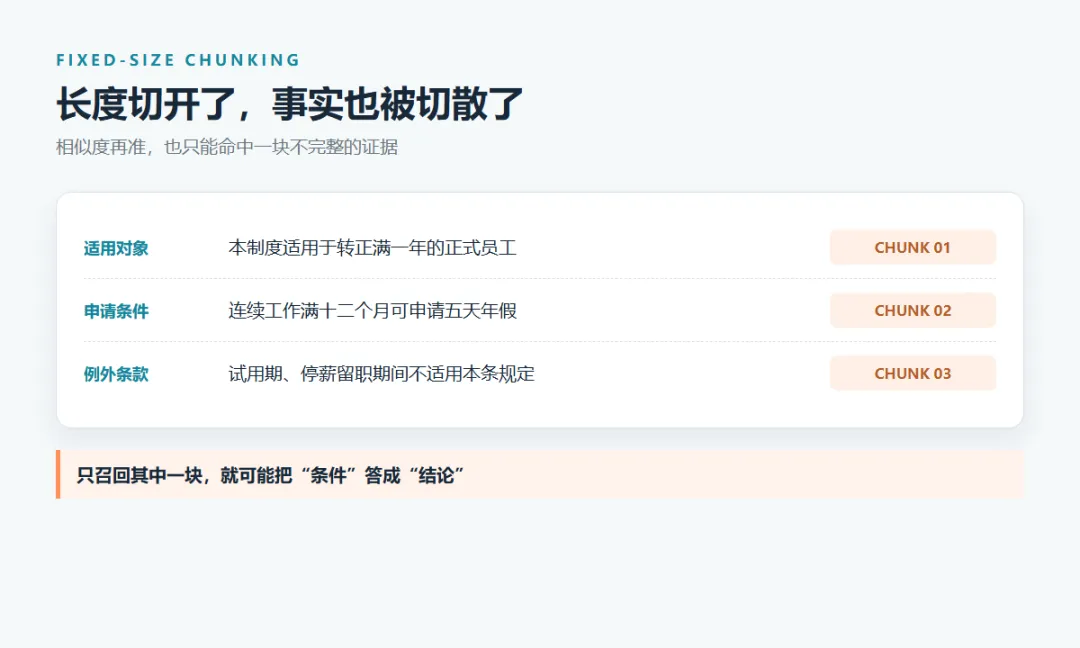Click the white card's empty bottom area
1080x648 pixels.
[x=540, y=410]
